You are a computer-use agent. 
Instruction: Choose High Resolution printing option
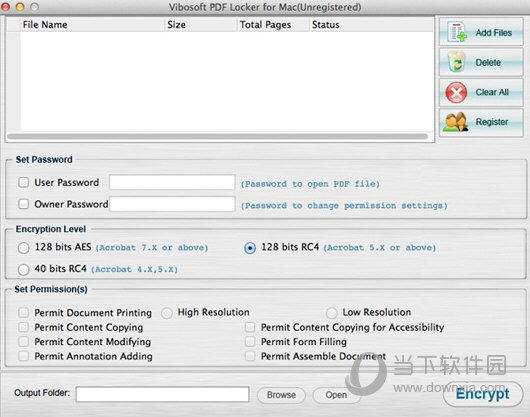pyautogui.click(x=167, y=313)
